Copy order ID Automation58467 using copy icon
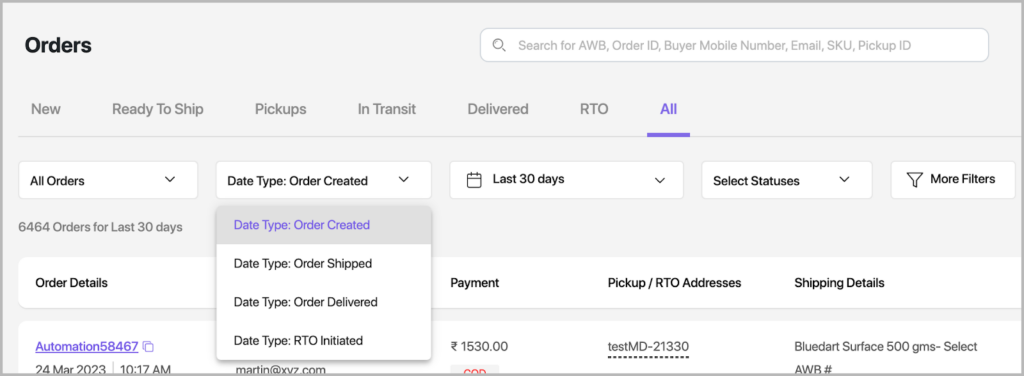The image size is (1024, 376). click(x=148, y=346)
